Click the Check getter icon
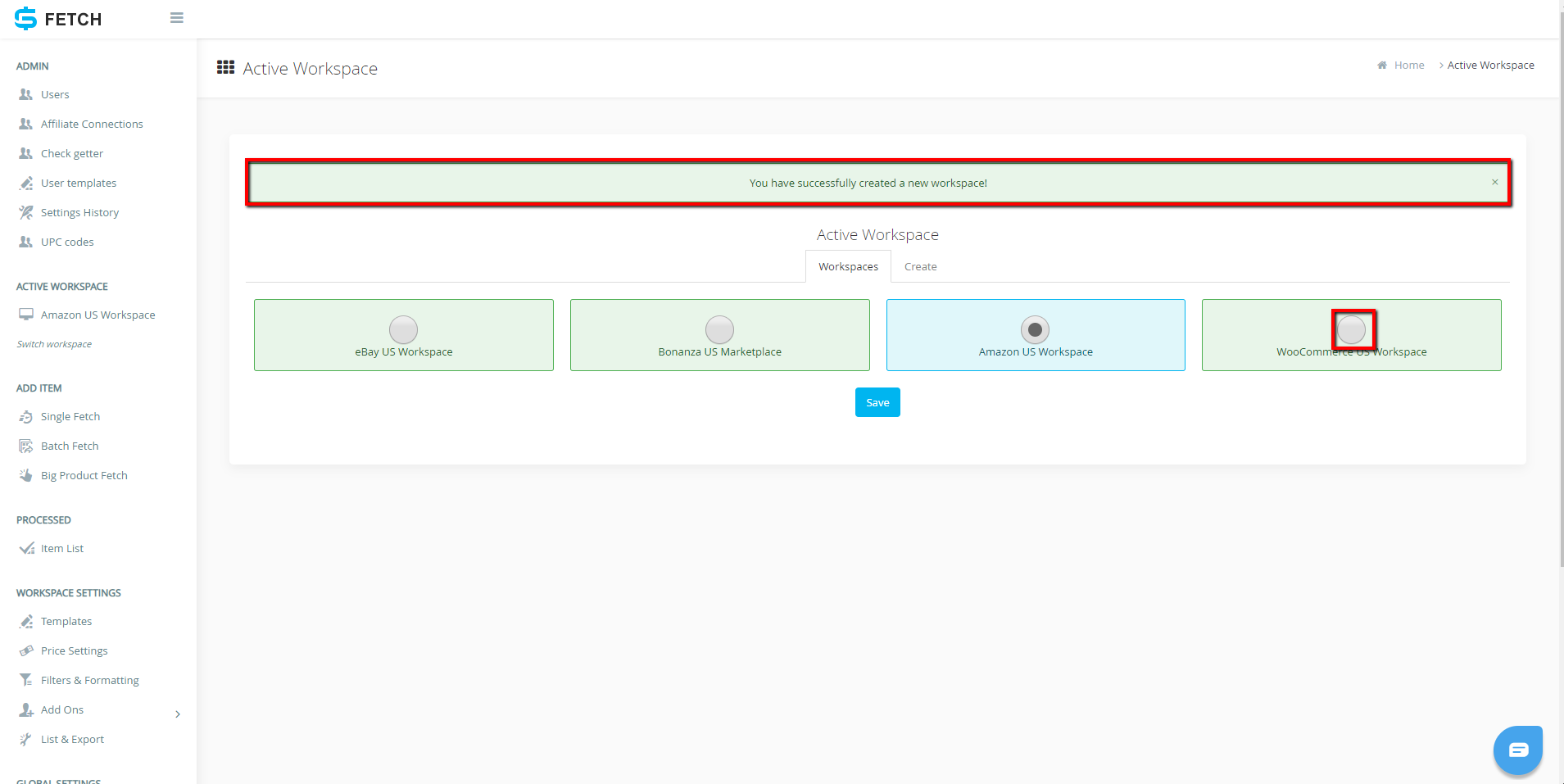Viewport: 1564px width, 784px height. pos(26,153)
